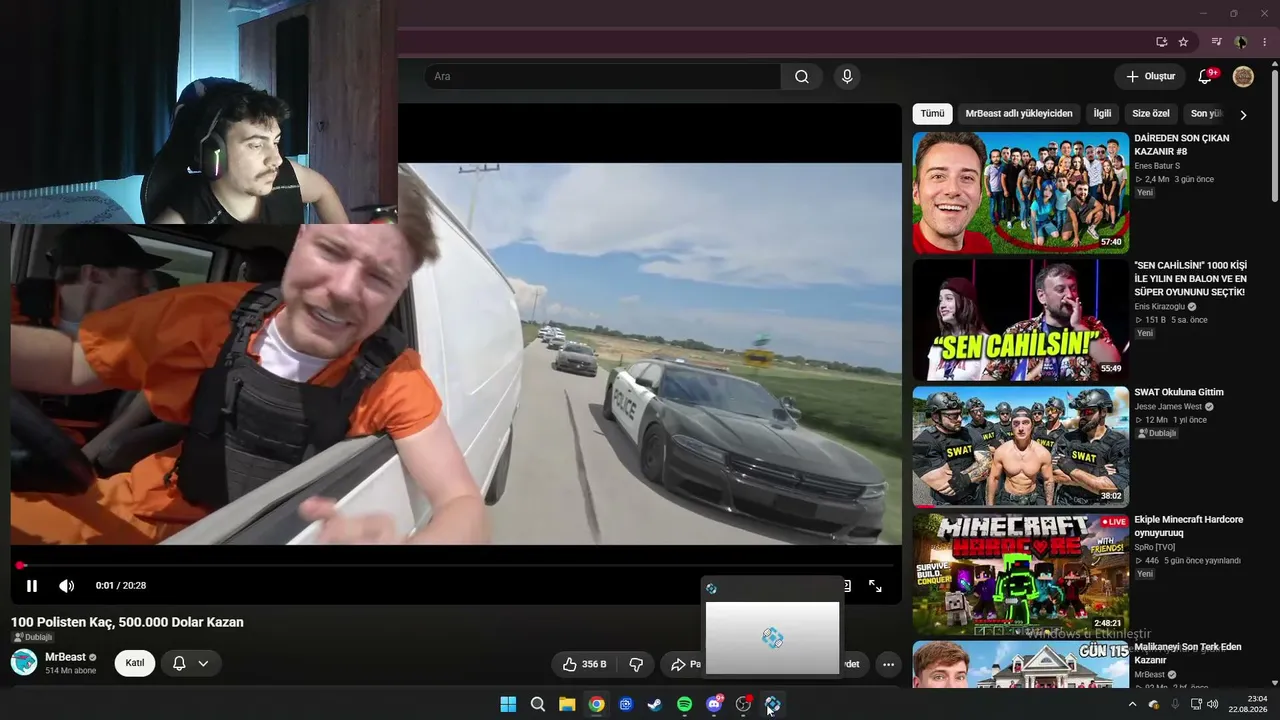Mute the video player volume
Viewport: 1280px width, 720px height.
pyautogui.click(x=66, y=586)
